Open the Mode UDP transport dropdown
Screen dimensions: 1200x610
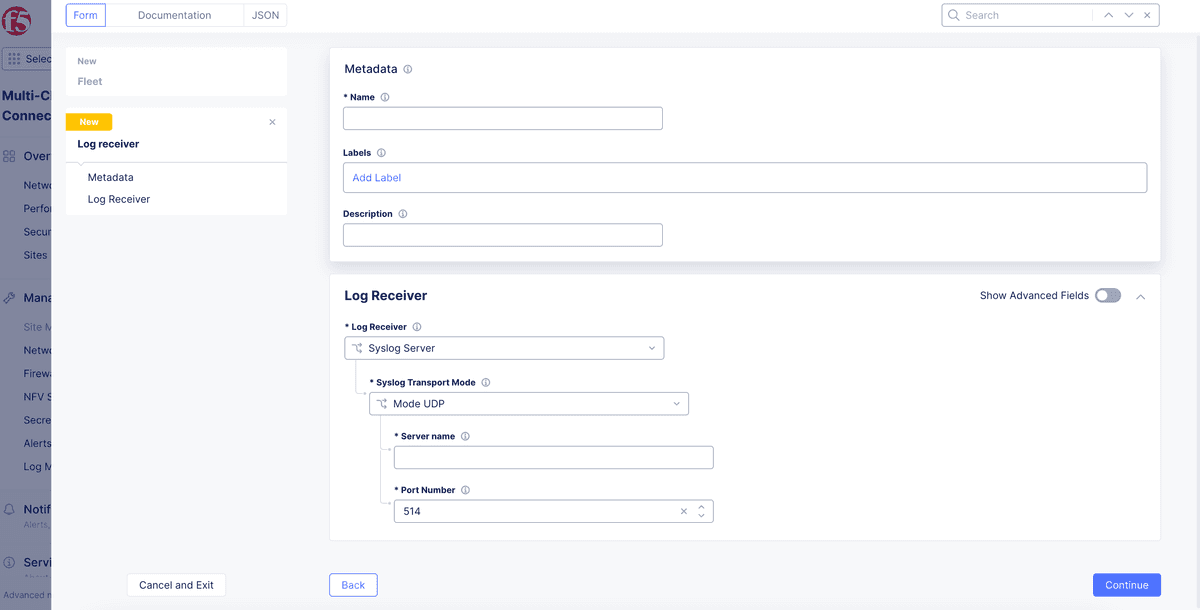point(529,404)
